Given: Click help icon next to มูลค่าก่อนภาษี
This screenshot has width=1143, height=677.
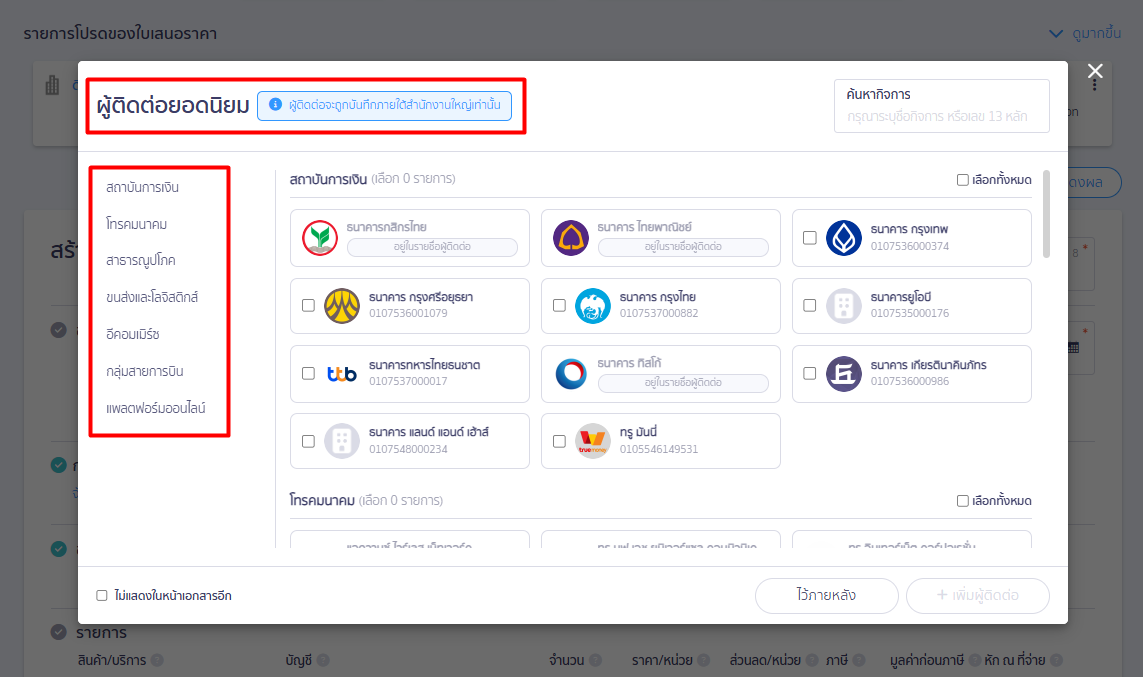Looking at the screenshot, I should tap(973, 660).
